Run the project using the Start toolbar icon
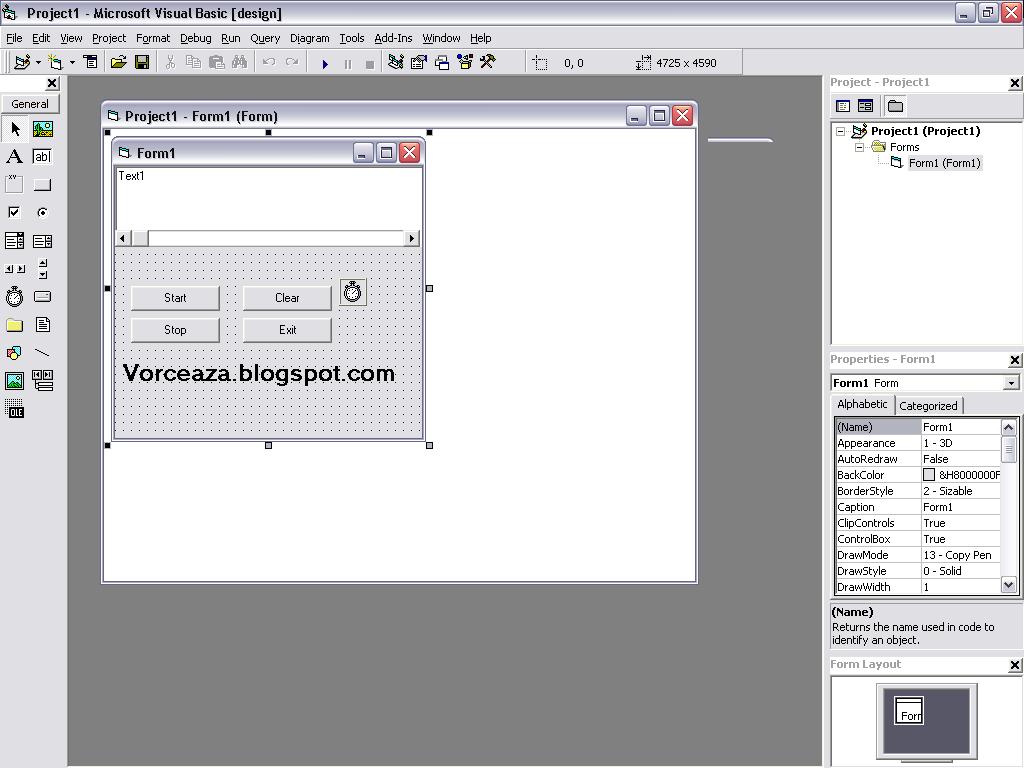 [x=325, y=62]
